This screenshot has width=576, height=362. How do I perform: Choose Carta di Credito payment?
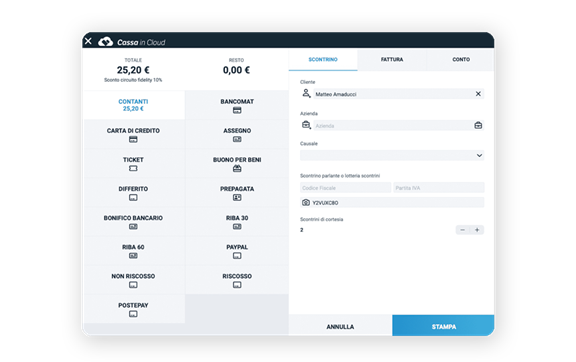(x=133, y=135)
